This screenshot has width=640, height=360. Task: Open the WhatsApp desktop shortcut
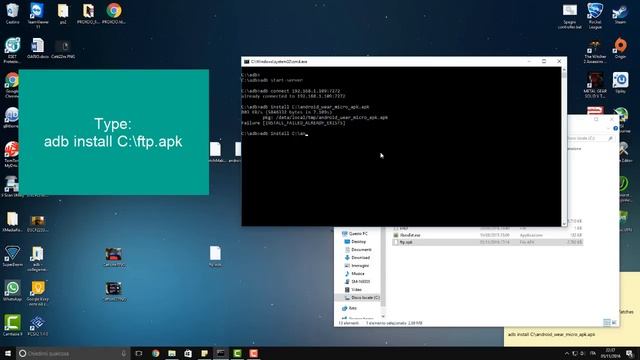pyautogui.click(x=12, y=291)
